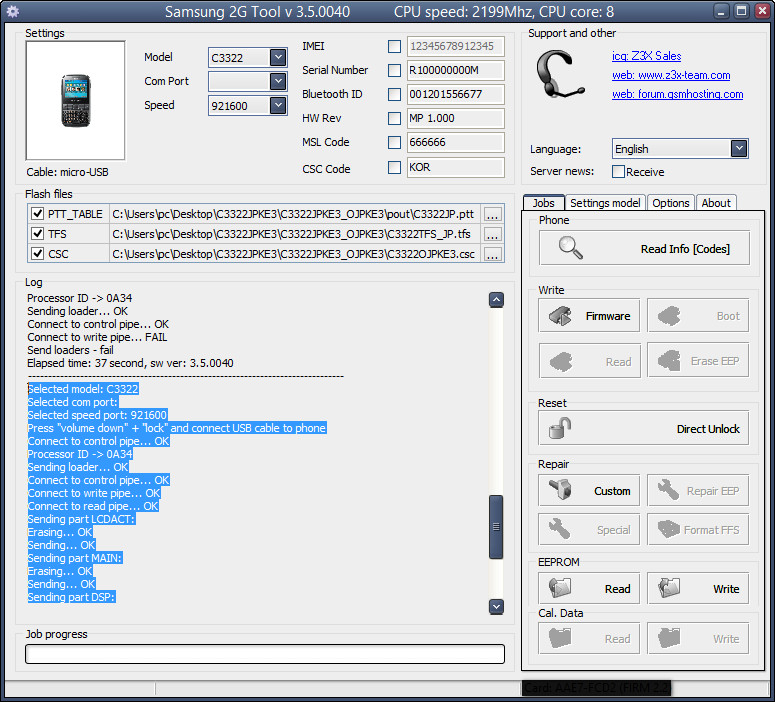Browse for the CSC file
This screenshot has width=775, height=702.
(492, 254)
